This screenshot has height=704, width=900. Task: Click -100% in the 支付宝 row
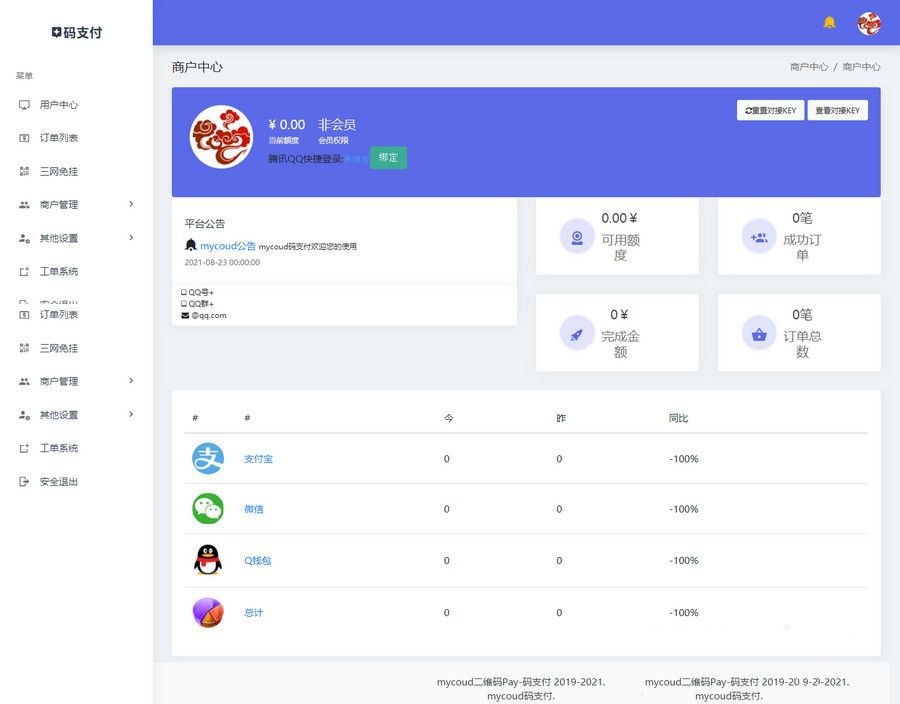(x=684, y=459)
